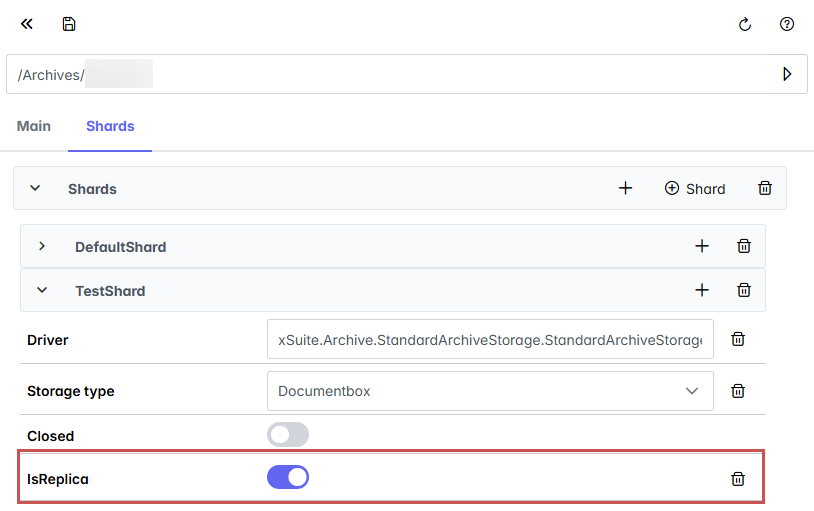Save configuration with floppy disk icon
The width and height of the screenshot is (814, 511).
[x=69, y=24]
